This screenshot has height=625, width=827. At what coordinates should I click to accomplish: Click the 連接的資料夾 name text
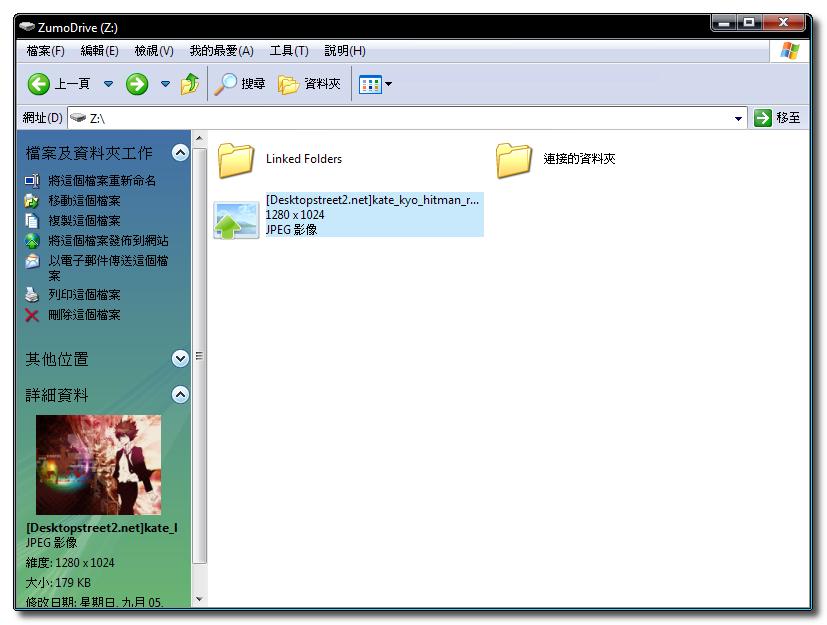pos(579,159)
